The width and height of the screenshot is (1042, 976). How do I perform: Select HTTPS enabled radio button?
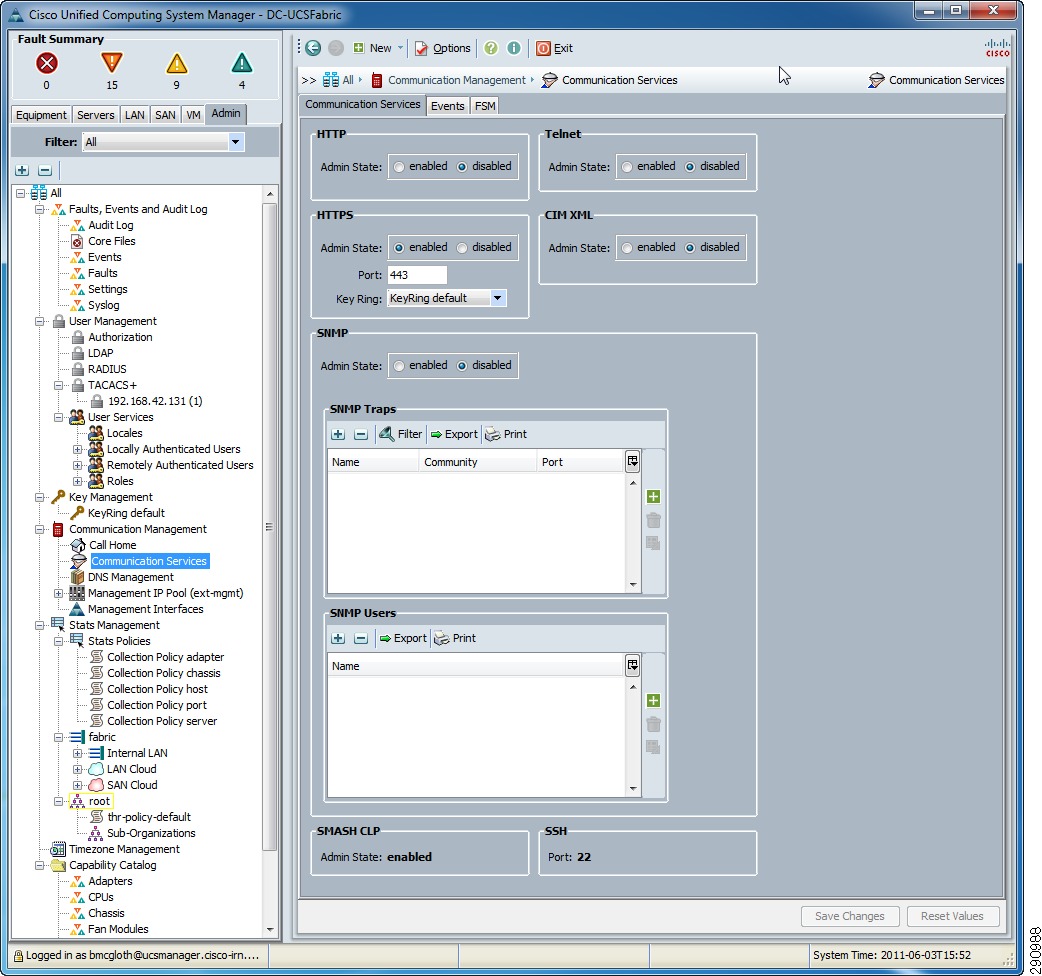click(399, 248)
